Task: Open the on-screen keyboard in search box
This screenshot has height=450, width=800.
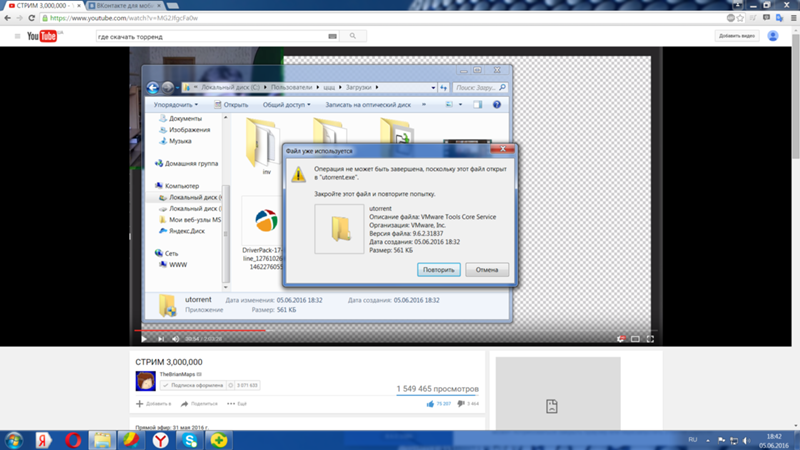Action: (x=332, y=36)
